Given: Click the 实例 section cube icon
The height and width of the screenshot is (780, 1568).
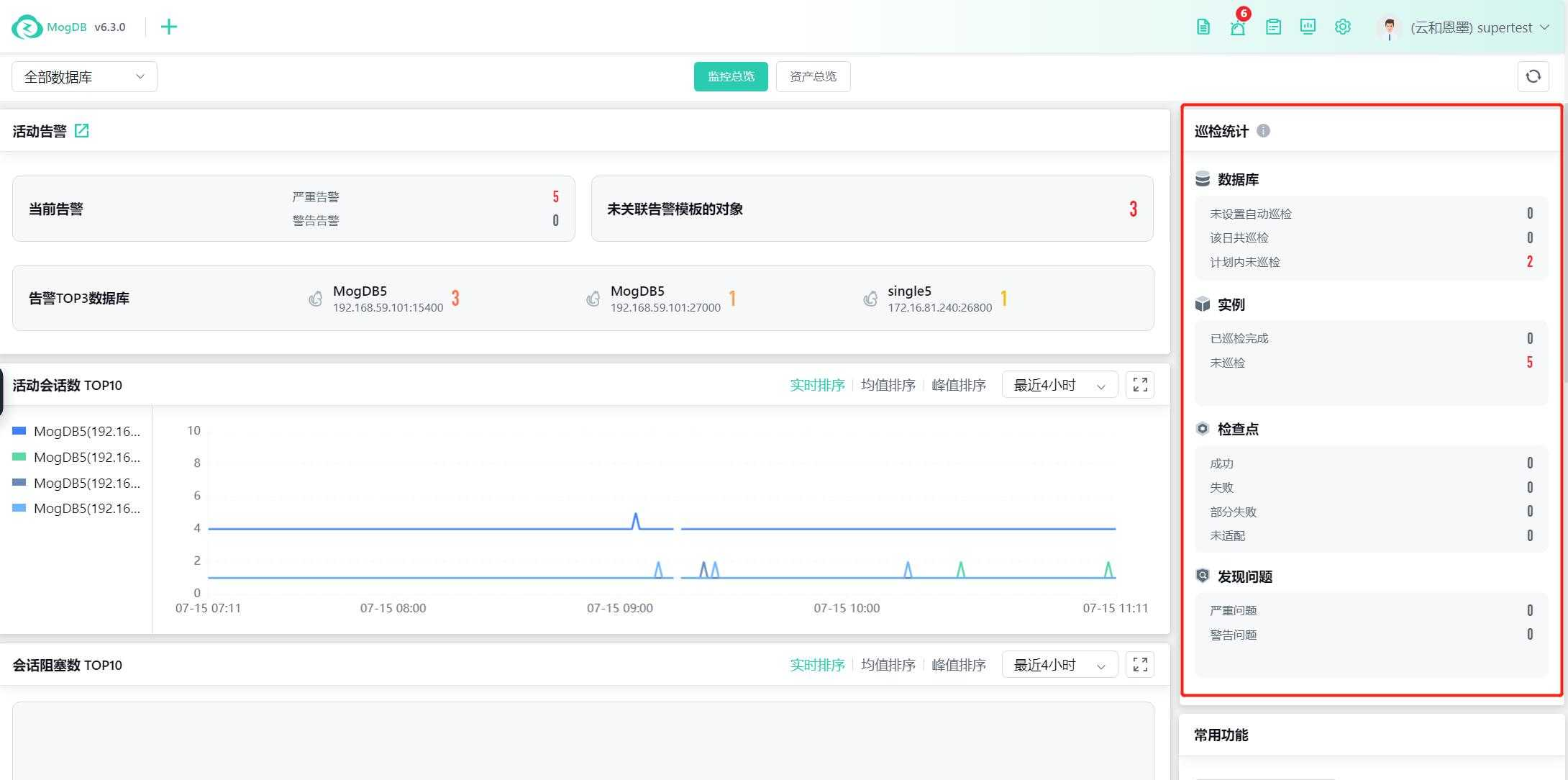Looking at the screenshot, I should click(1203, 304).
